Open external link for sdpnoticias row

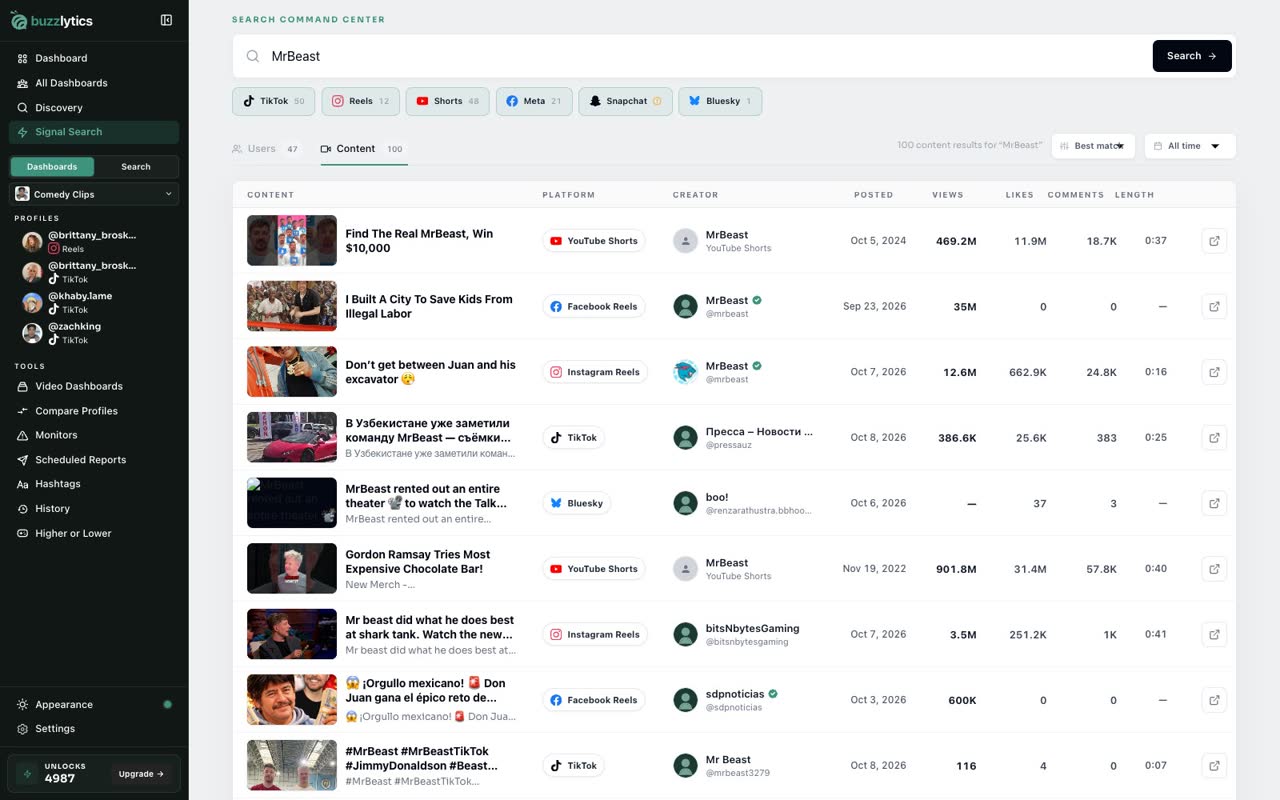click(x=1214, y=700)
